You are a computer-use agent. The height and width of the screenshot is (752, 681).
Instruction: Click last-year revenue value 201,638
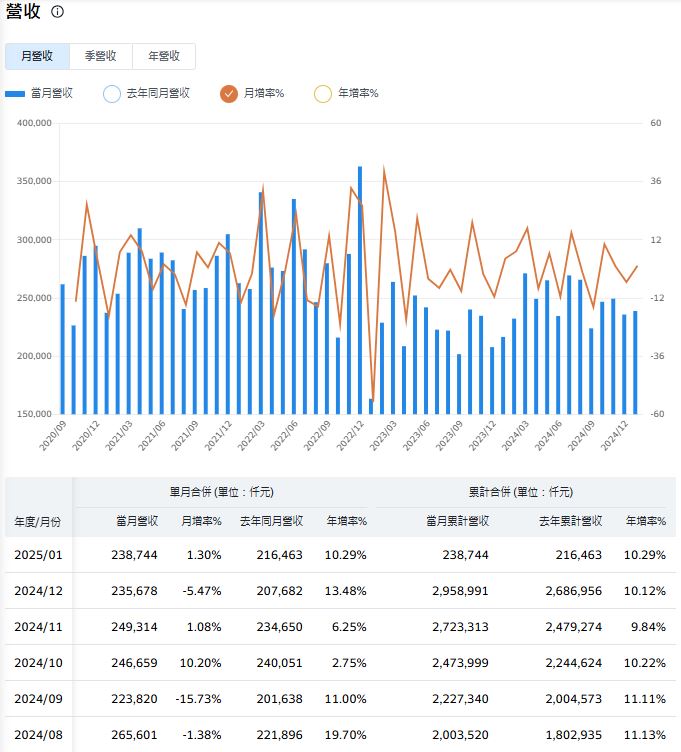click(280, 699)
